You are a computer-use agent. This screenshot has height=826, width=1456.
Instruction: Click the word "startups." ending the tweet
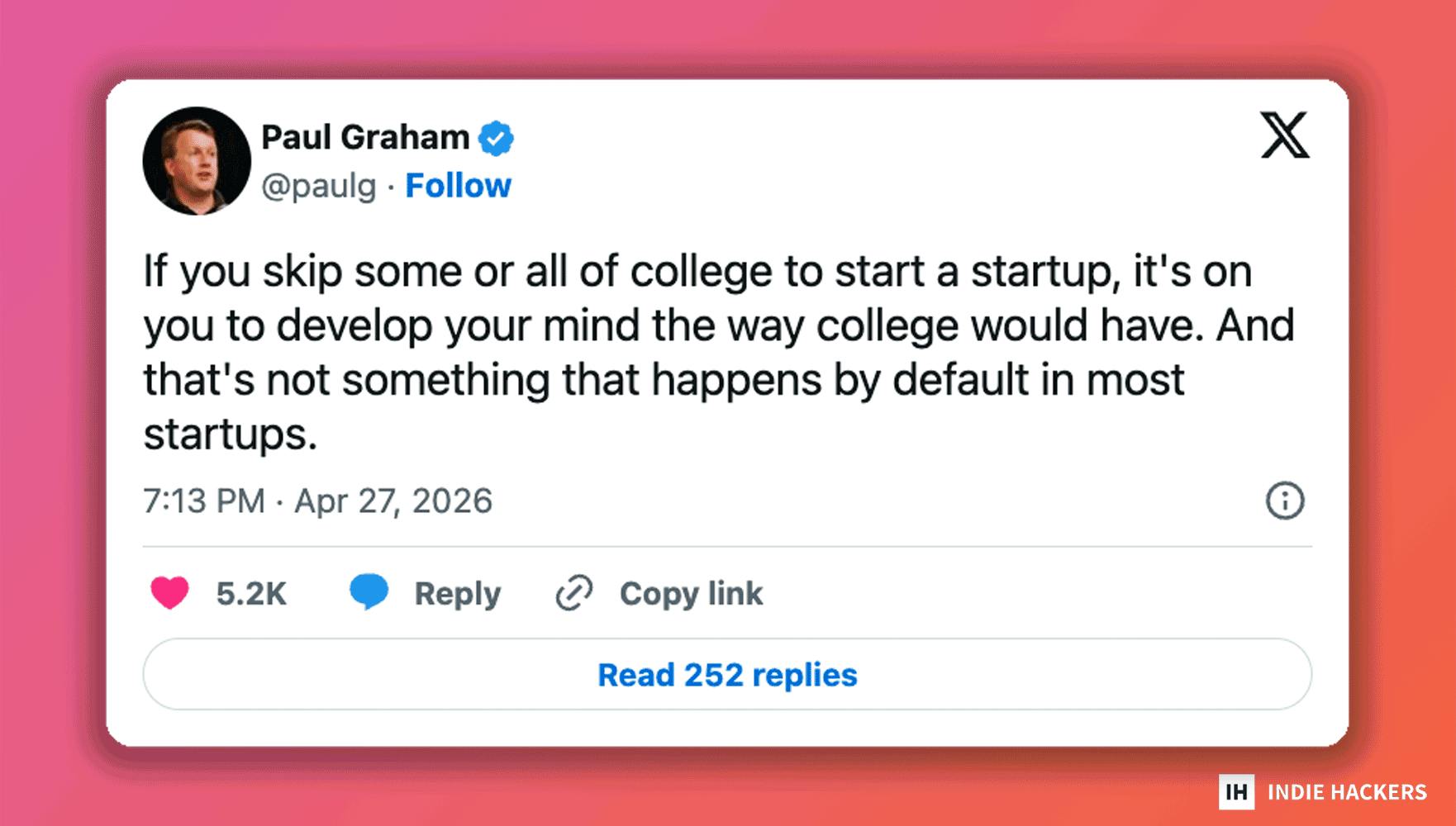pos(230,434)
